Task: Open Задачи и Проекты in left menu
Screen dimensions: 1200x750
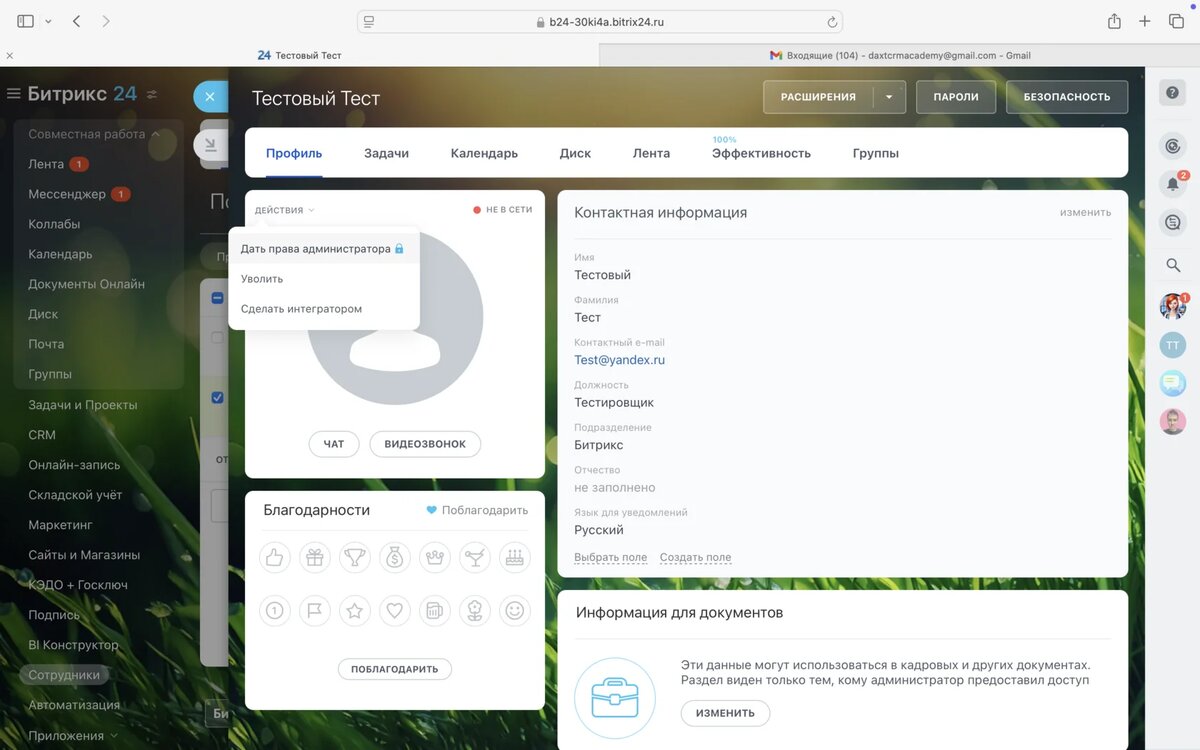Action: (x=83, y=405)
